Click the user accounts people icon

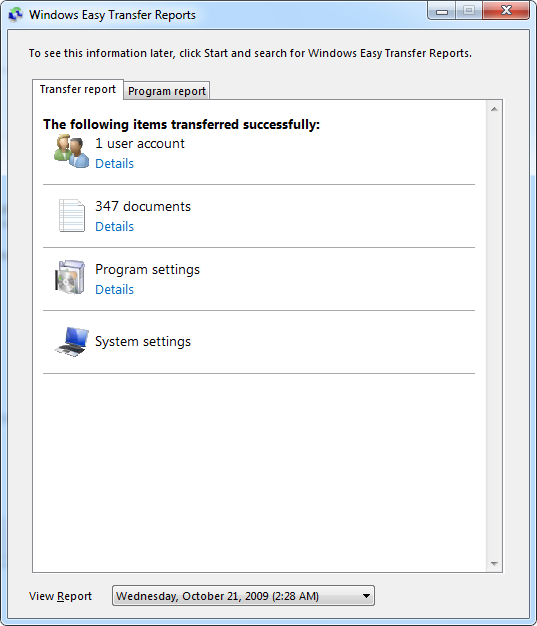point(71,151)
